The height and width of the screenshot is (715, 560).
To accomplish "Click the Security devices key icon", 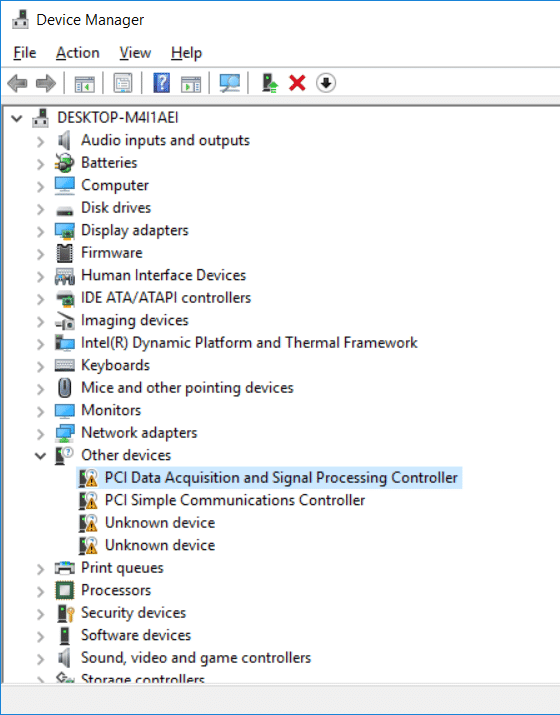I will (x=65, y=613).
